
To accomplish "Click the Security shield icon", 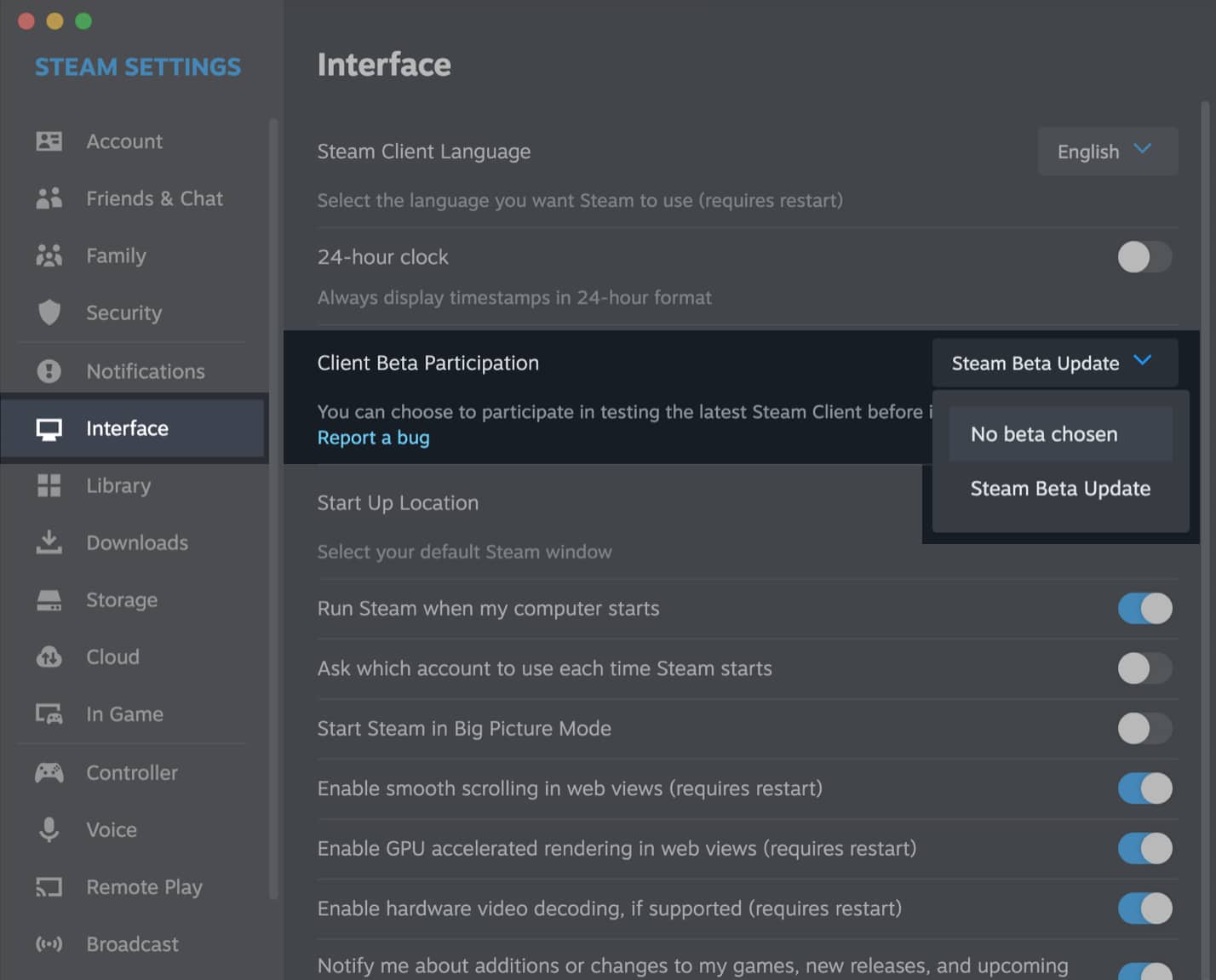I will [x=49, y=312].
